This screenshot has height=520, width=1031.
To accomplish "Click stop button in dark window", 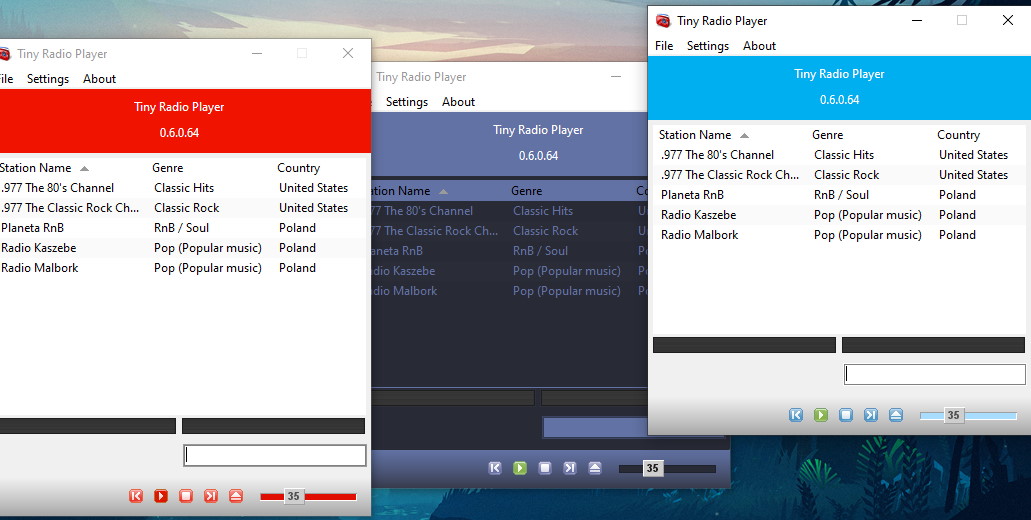I will point(545,468).
